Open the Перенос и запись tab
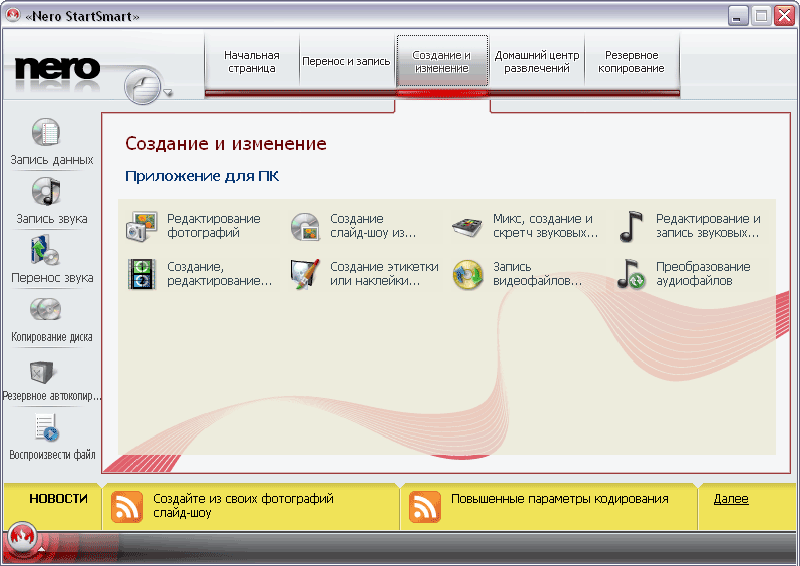Screen dimensions: 800x566 pyautogui.click(x=346, y=62)
